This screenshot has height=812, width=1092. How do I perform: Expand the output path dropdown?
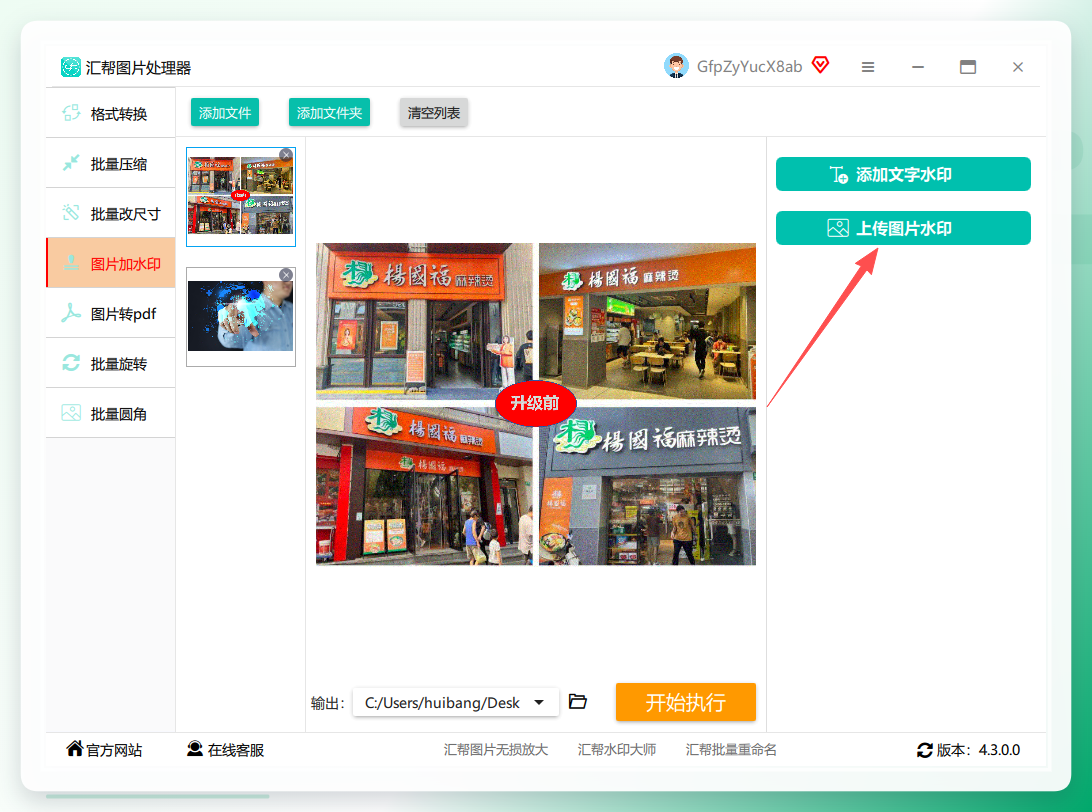coord(539,703)
